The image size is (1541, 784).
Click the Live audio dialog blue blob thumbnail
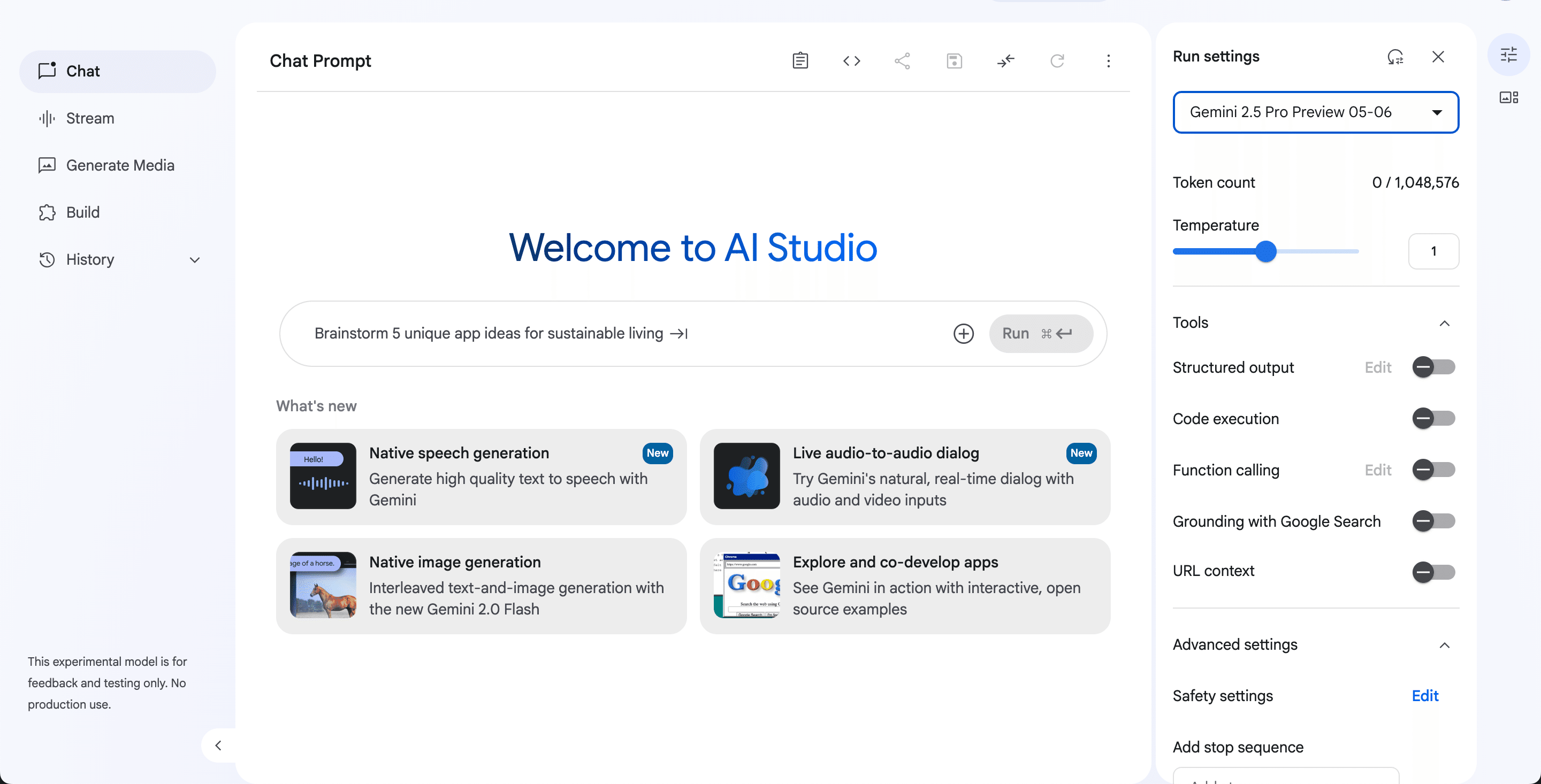pos(746,476)
